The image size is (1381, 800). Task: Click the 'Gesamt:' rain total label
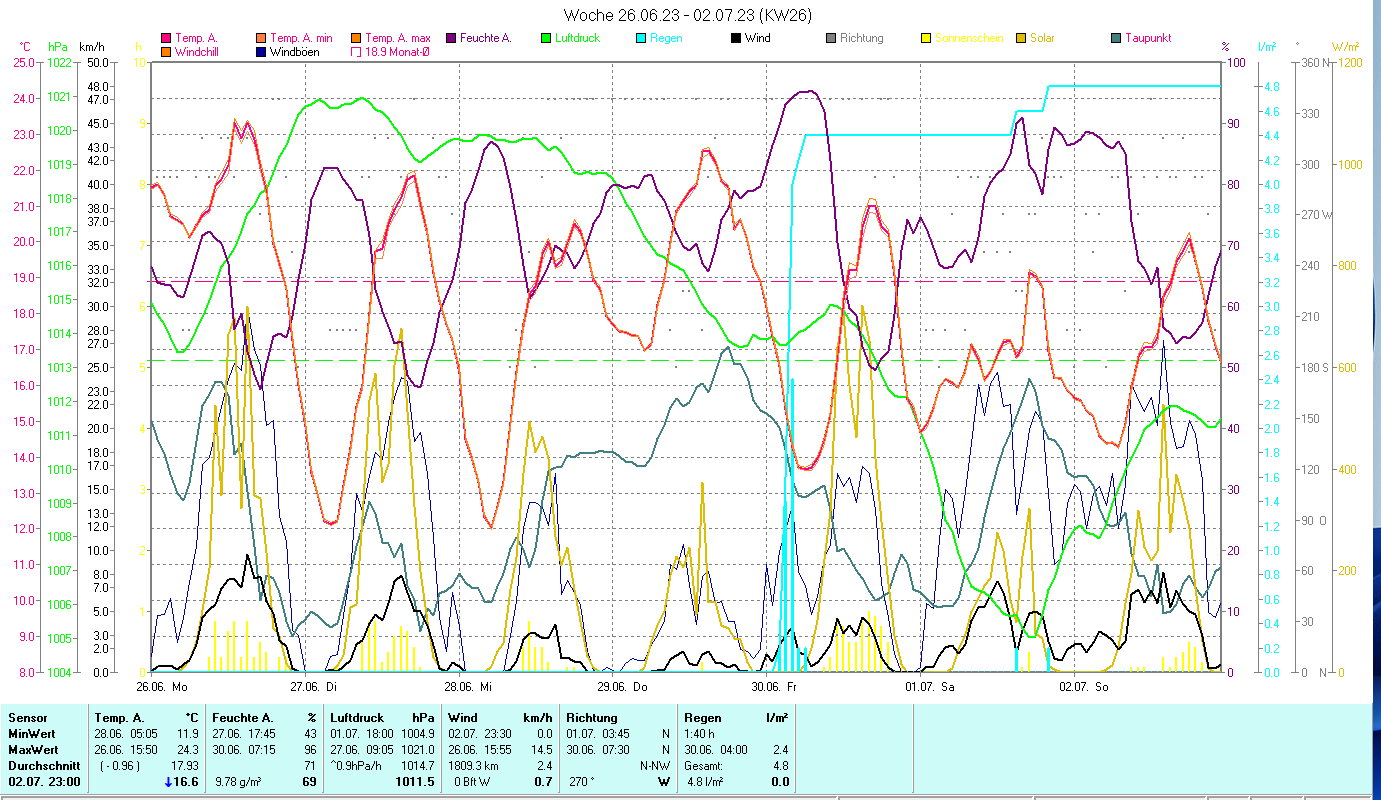click(x=705, y=766)
